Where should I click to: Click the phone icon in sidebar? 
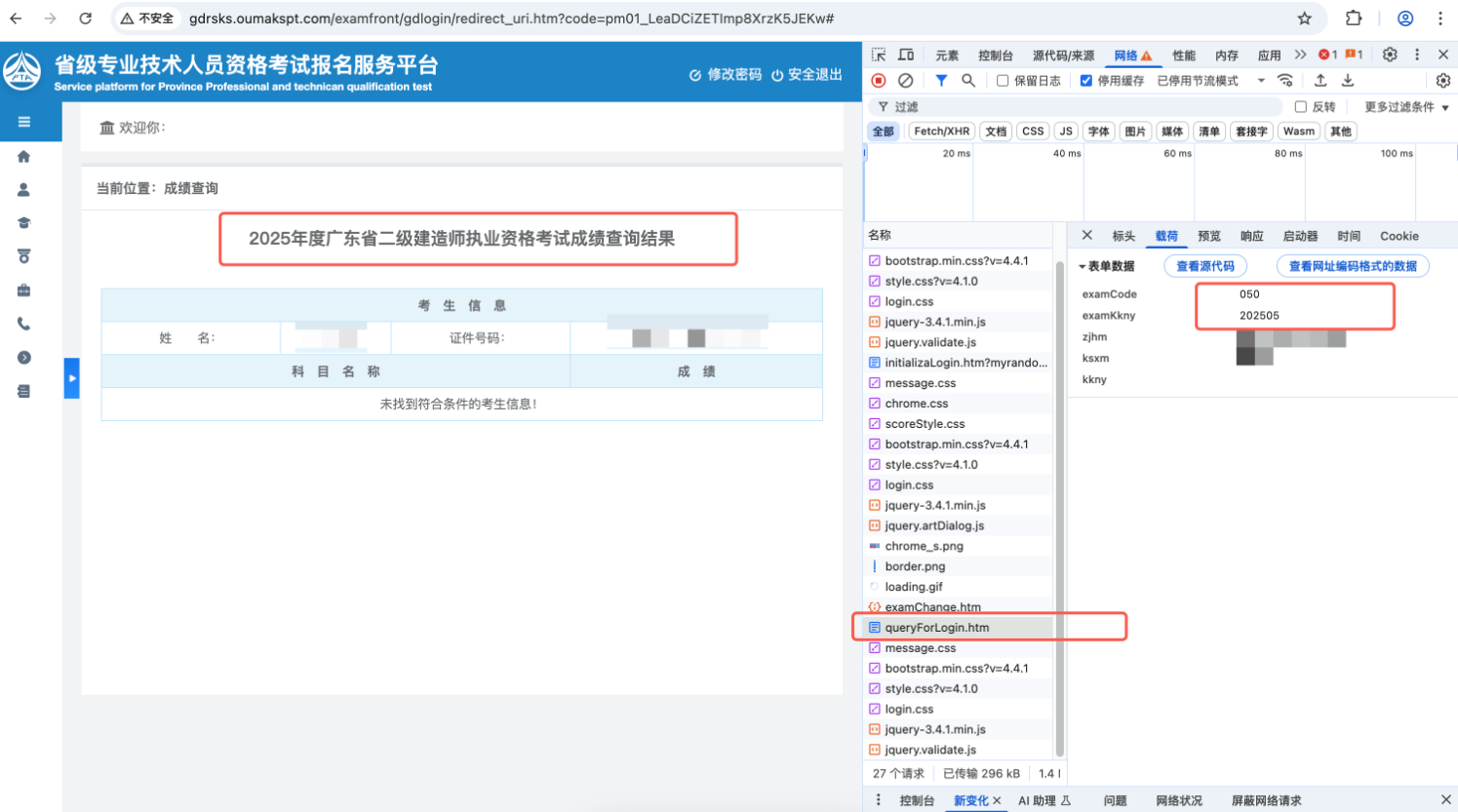23,325
